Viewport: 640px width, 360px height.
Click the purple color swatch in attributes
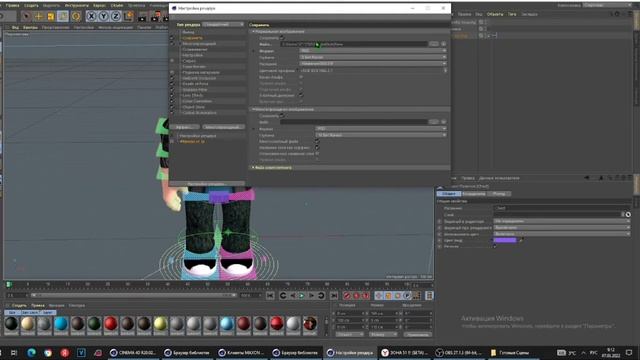click(505, 240)
